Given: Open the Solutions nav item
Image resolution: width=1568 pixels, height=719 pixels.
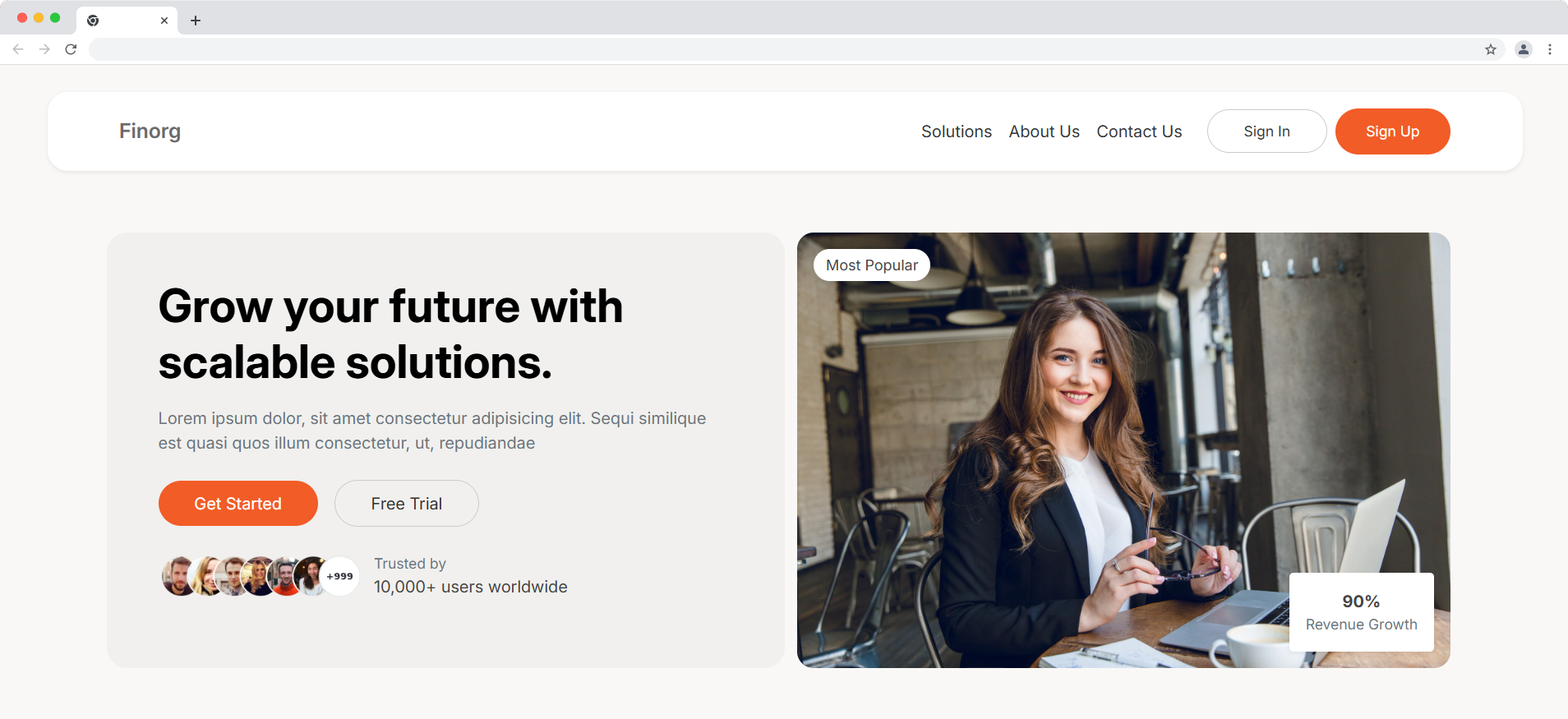Looking at the screenshot, I should tap(956, 131).
